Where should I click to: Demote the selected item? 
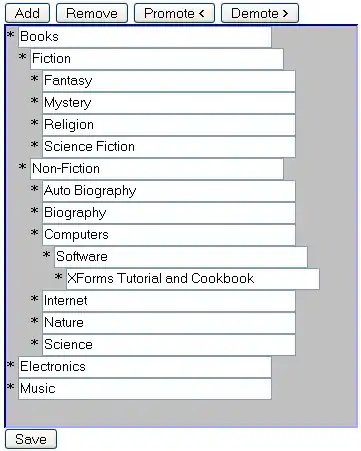click(x=260, y=13)
